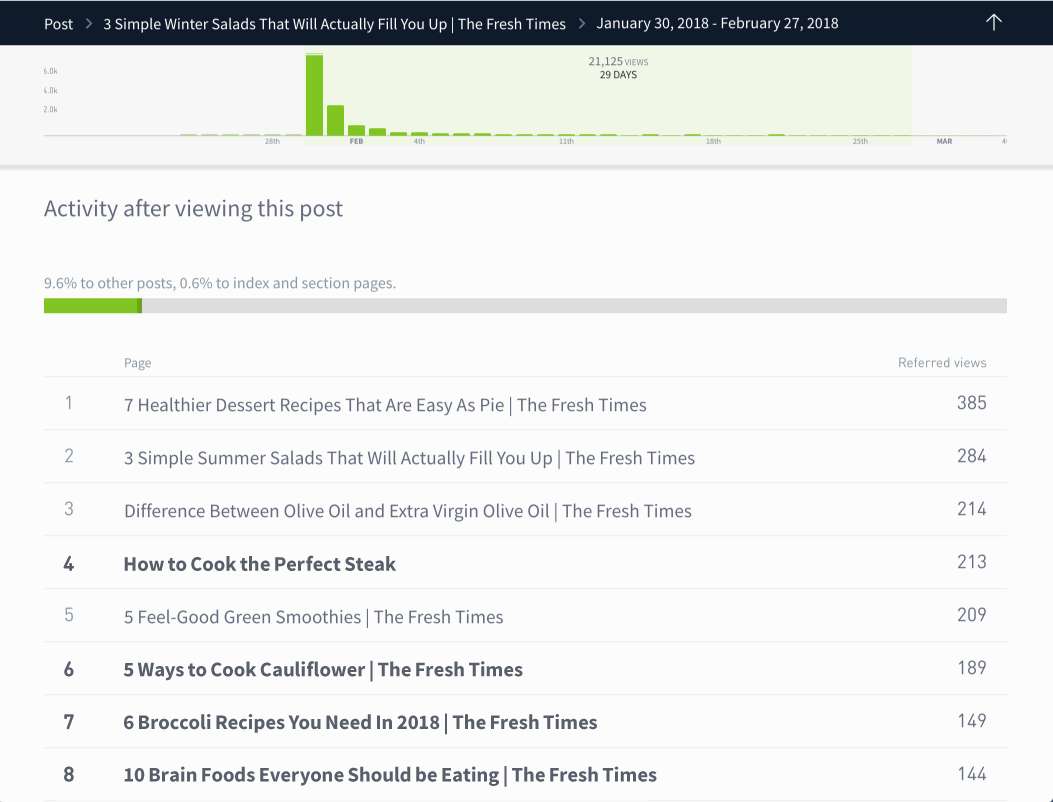
Task: Click the "Page" column header
Action: click(137, 363)
